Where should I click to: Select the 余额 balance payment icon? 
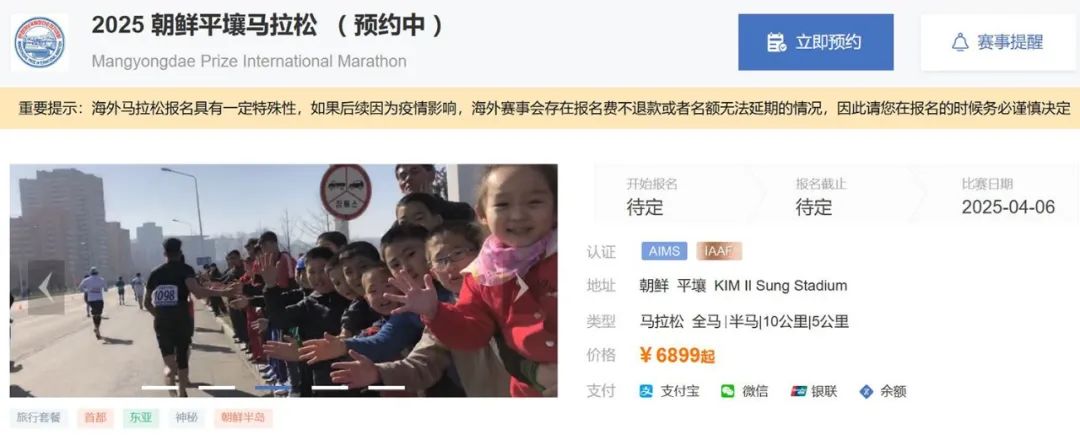866,392
